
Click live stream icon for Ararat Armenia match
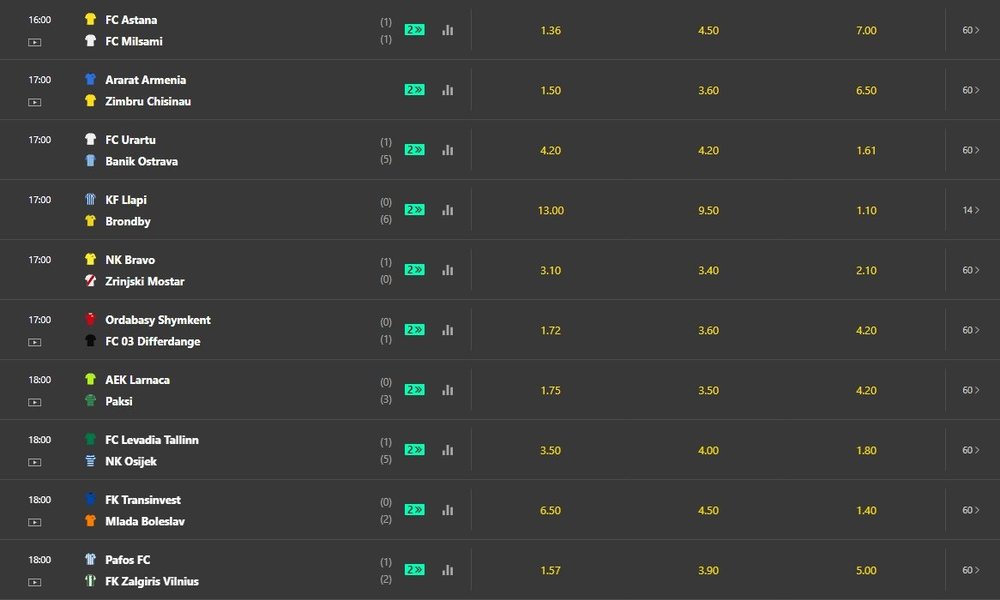[35, 102]
